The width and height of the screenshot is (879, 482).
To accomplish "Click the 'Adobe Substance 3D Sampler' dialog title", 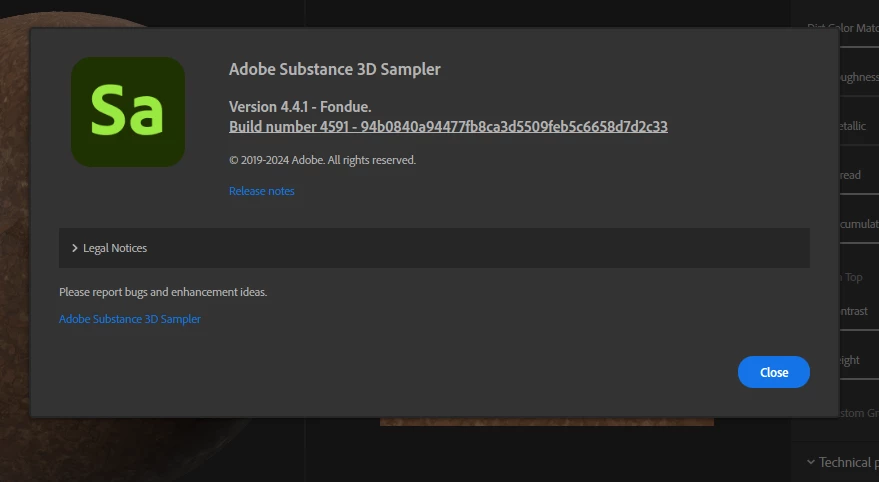I will coord(335,69).
